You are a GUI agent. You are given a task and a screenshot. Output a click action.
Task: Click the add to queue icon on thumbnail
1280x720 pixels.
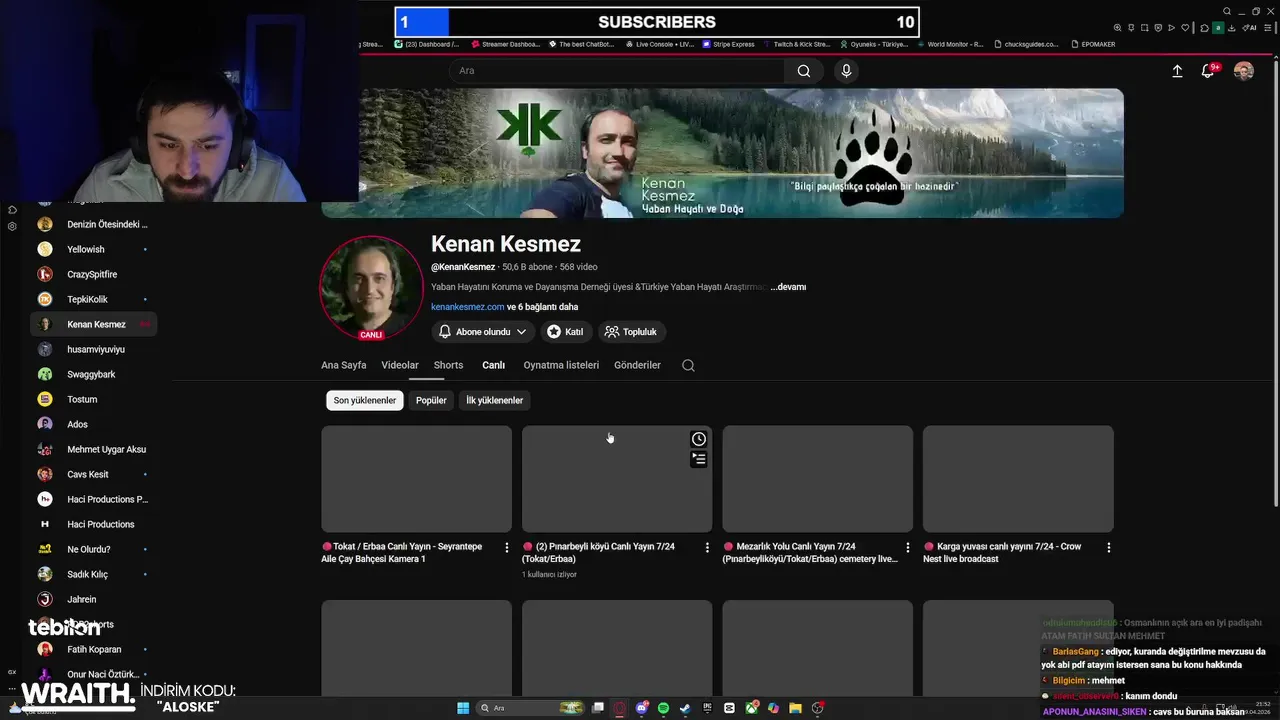click(x=699, y=459)
